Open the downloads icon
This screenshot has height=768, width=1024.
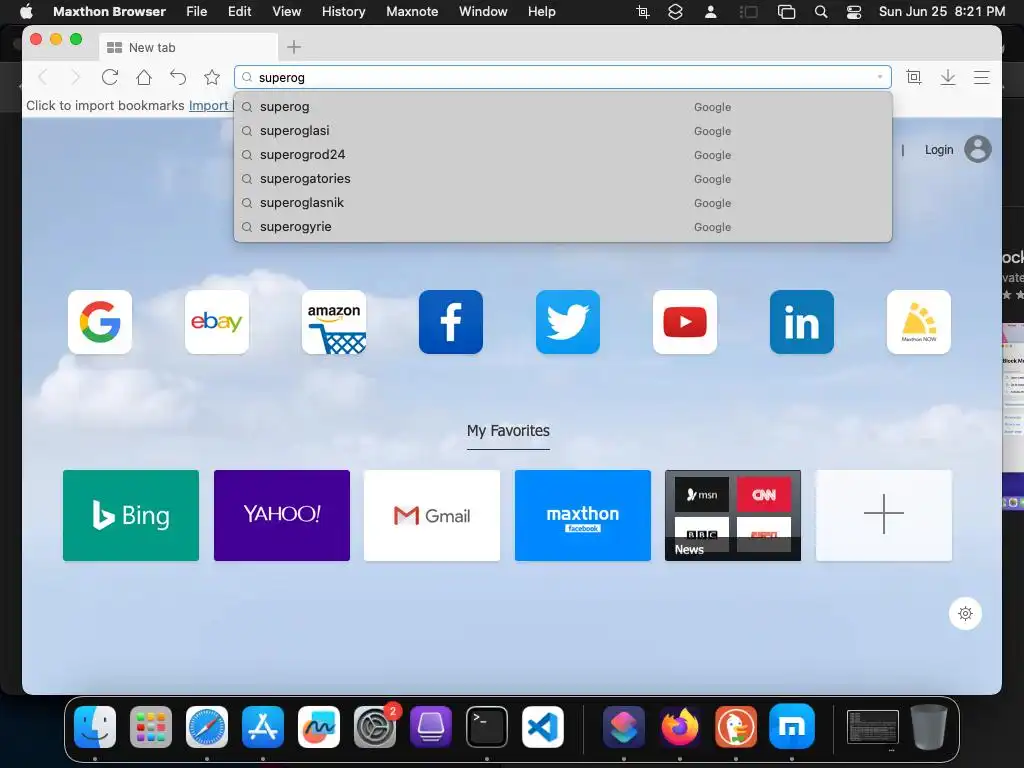tap(948, 78)
